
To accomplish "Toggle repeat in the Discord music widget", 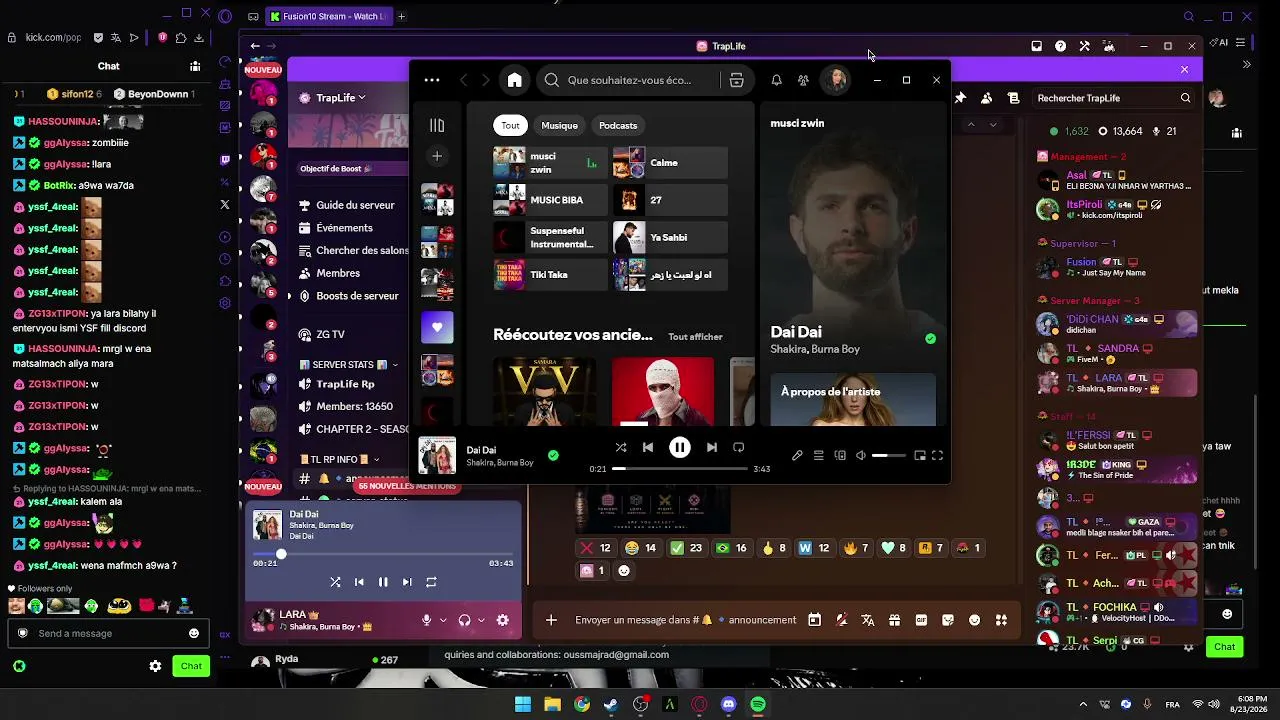I will coord(431,582).
